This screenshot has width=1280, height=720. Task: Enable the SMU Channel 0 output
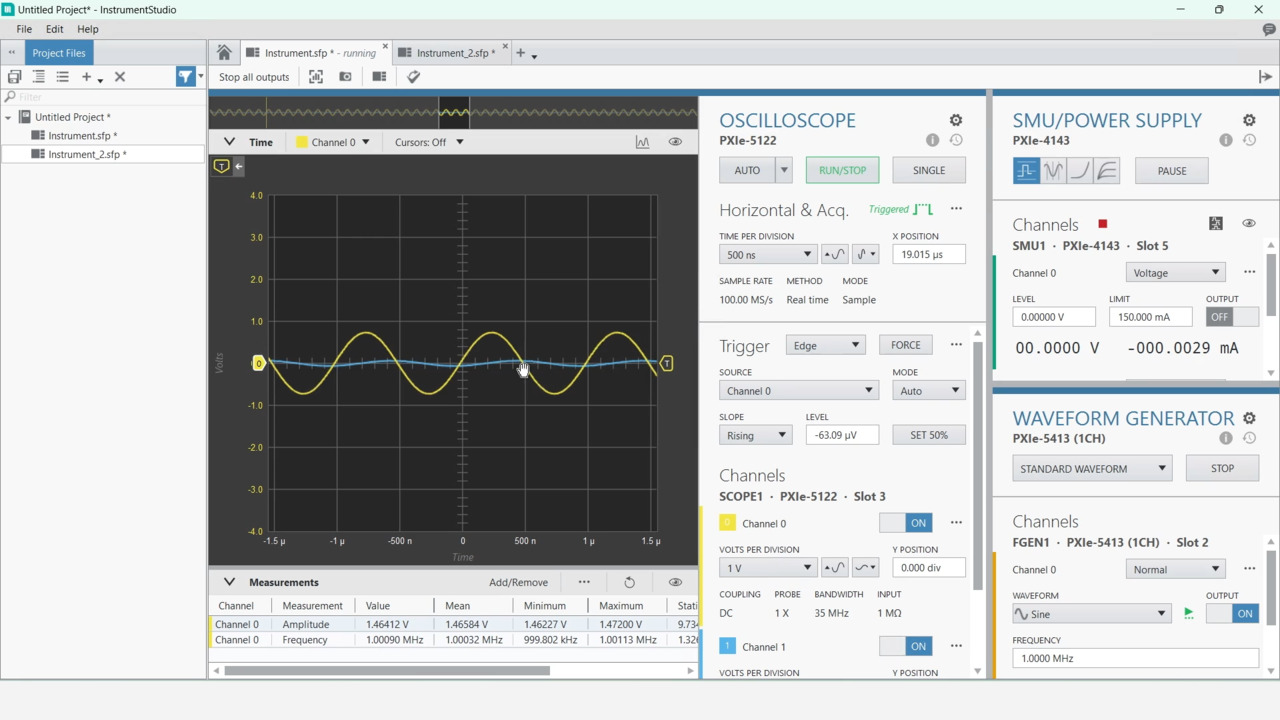[x=1231, y=317]
